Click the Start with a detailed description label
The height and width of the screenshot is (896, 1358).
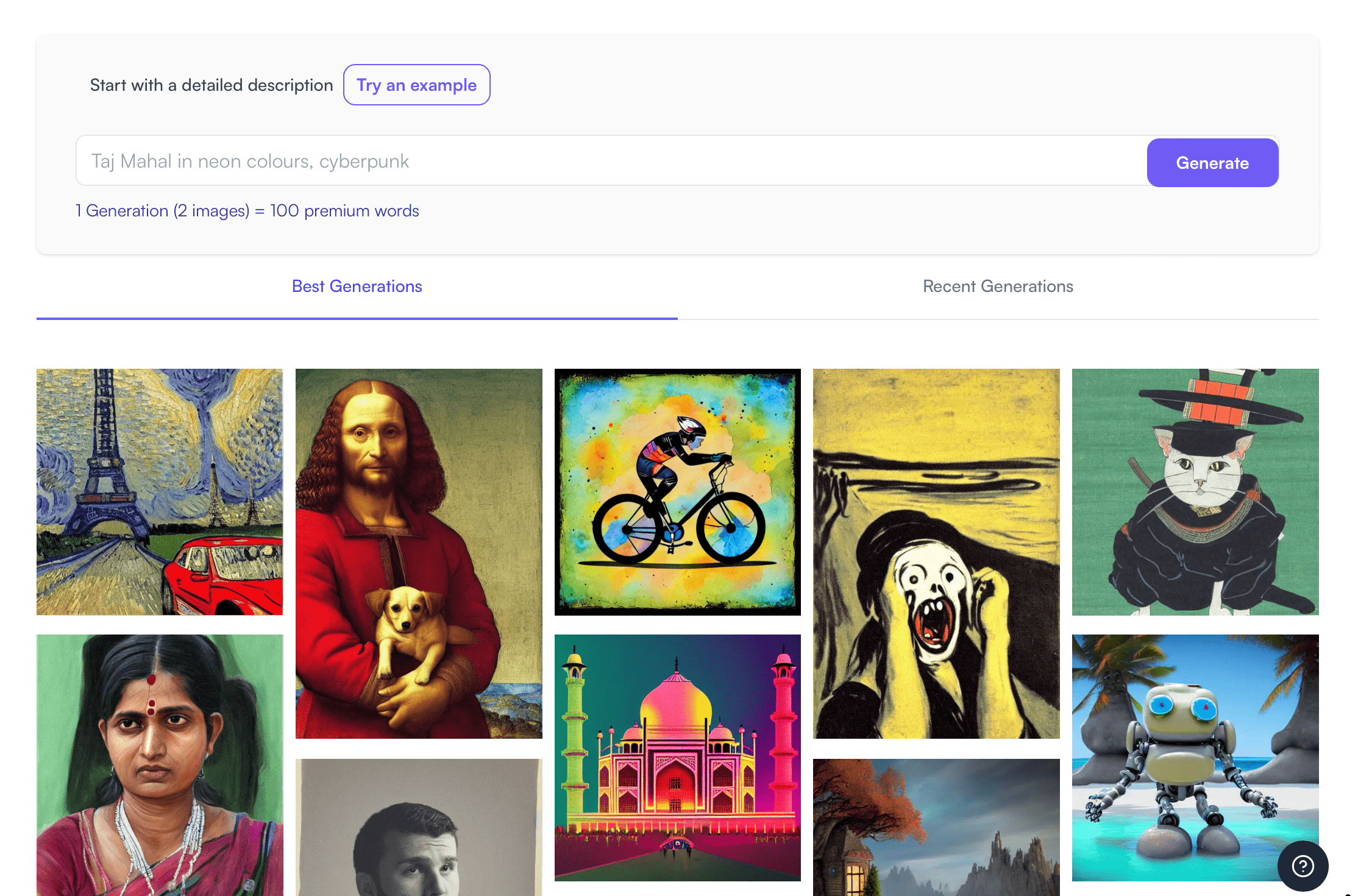point(212,85)
